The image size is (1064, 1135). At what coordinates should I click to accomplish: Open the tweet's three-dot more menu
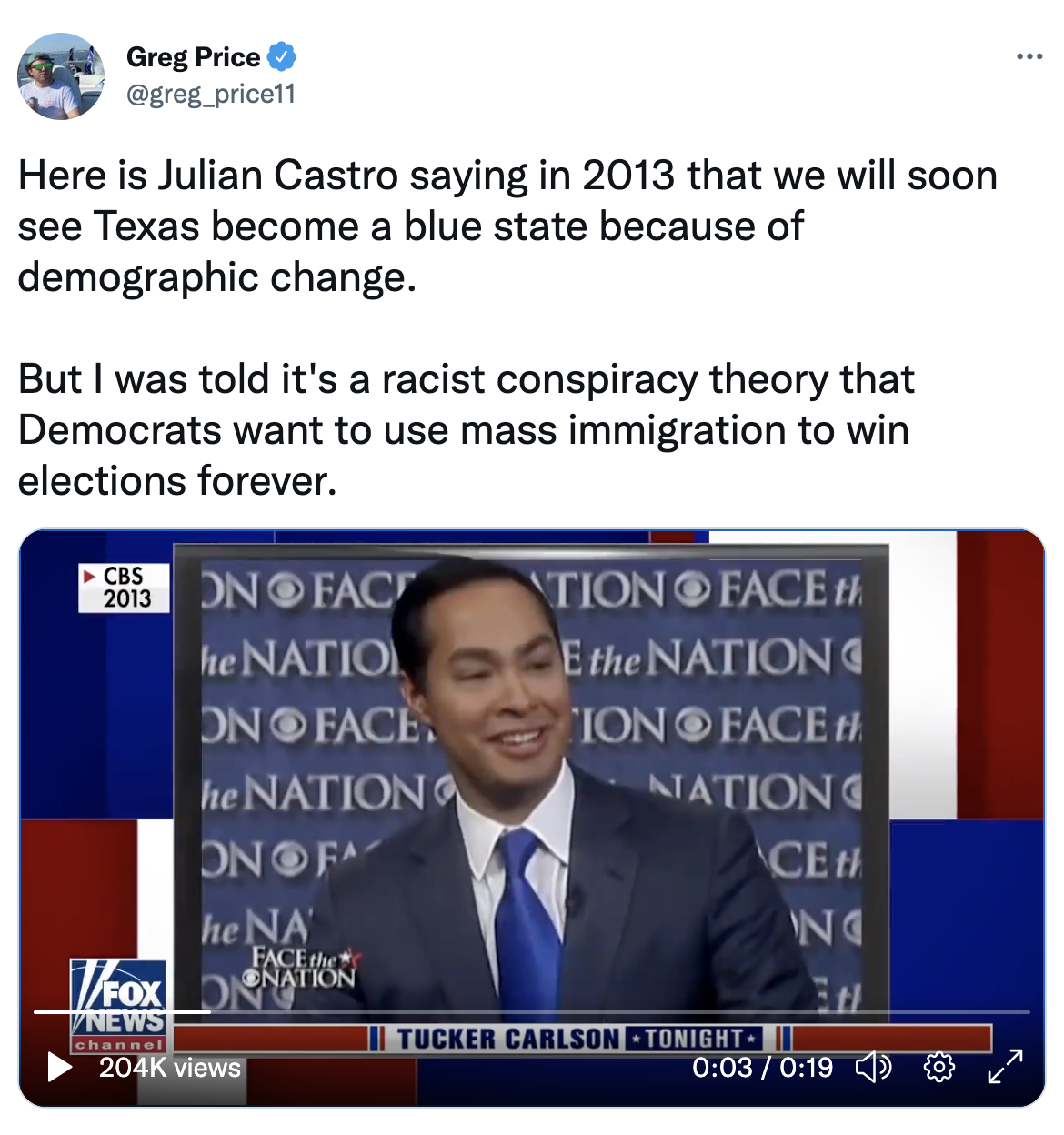[x=1029, y=56]
